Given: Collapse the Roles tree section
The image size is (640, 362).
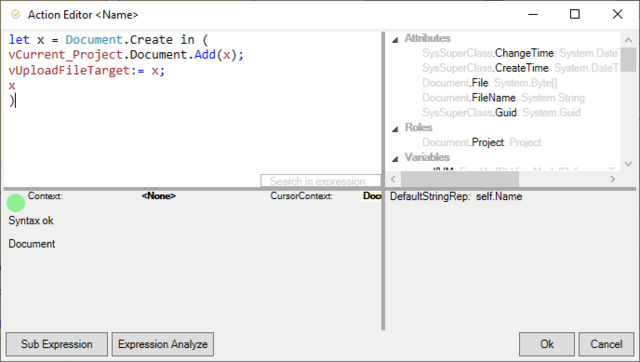Looking at the screenshot, I should 395,129.
